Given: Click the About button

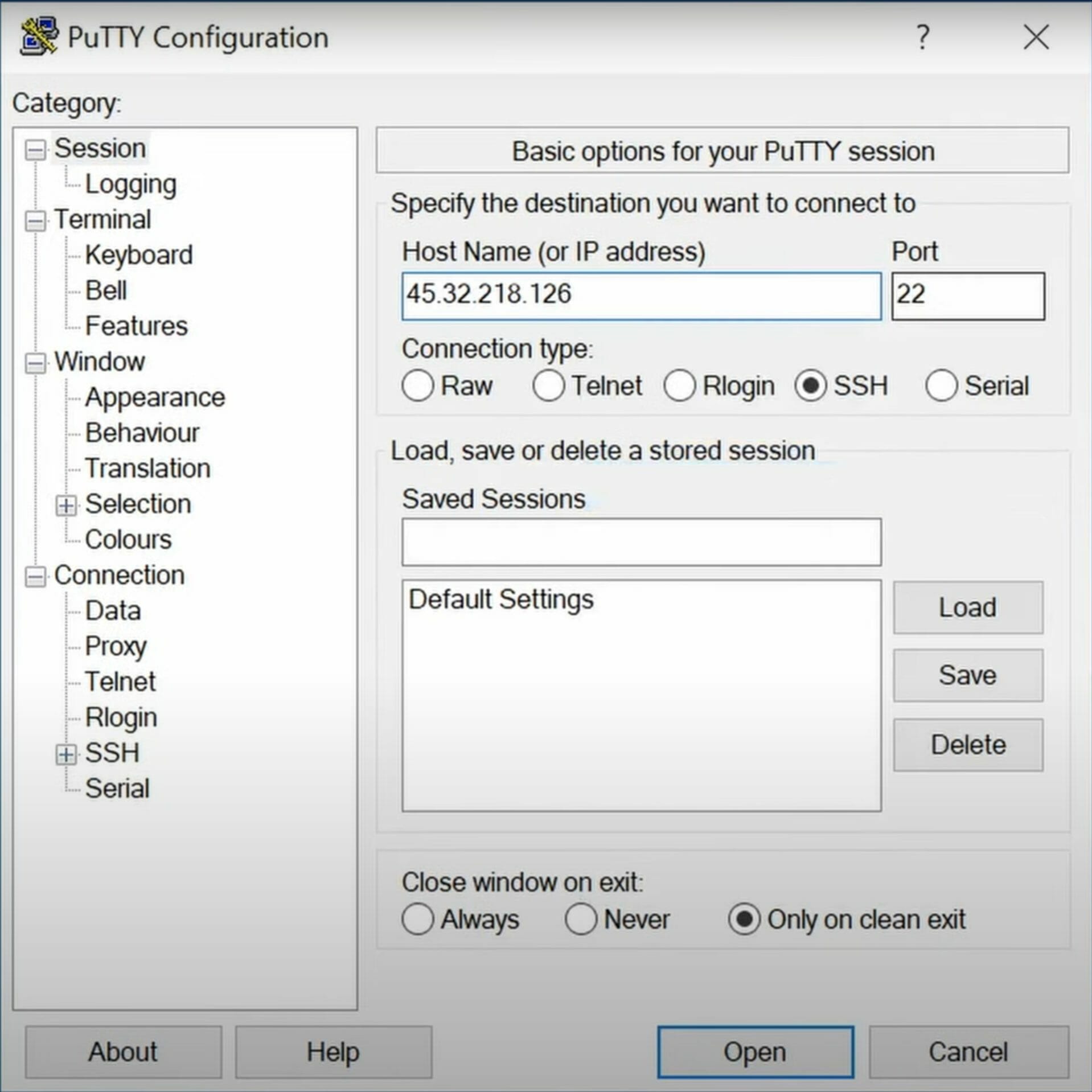Looking at the screenshot, I should pos(123,1052).
